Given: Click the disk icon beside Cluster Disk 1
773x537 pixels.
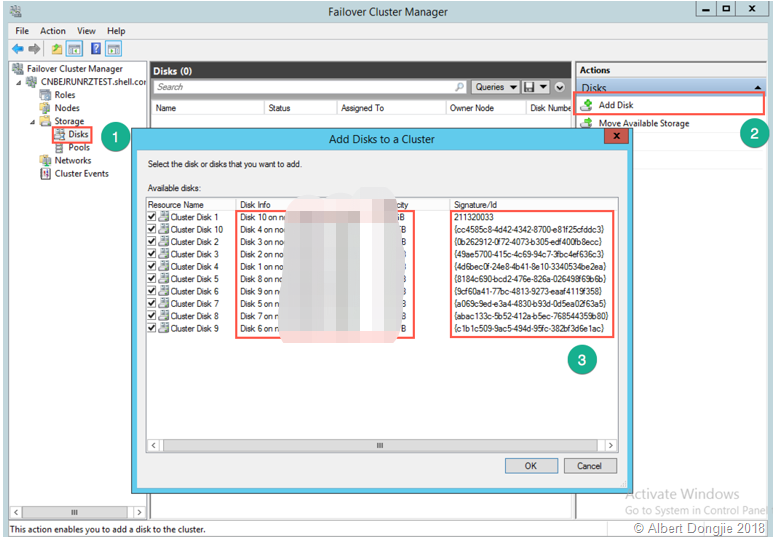Looking at the screenshot, I should (164, 217).
